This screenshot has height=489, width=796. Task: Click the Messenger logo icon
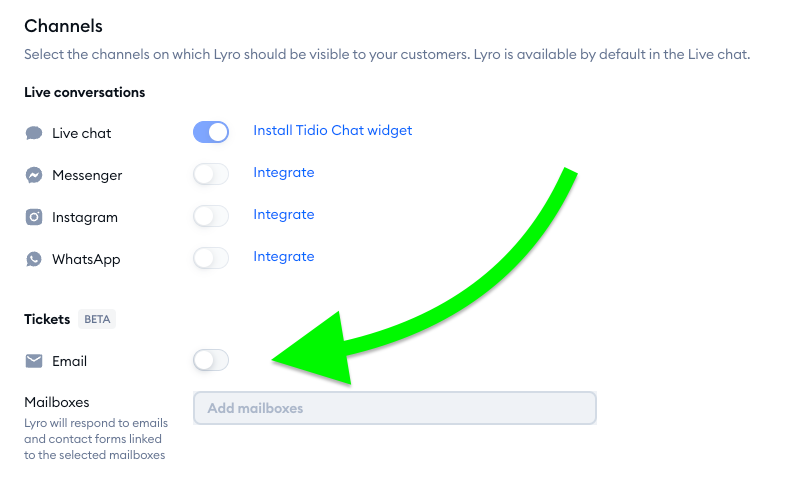pyautogui.click(x=34, y=175)
